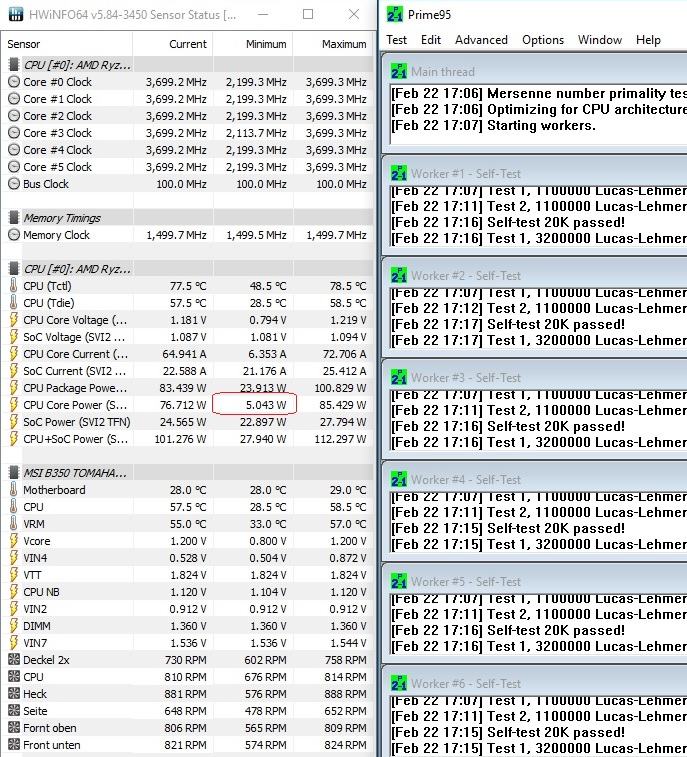Click the clock icon beside Core #3 Clock
Viewport: 687px width, 757px height.
click(x=14, y=133)
